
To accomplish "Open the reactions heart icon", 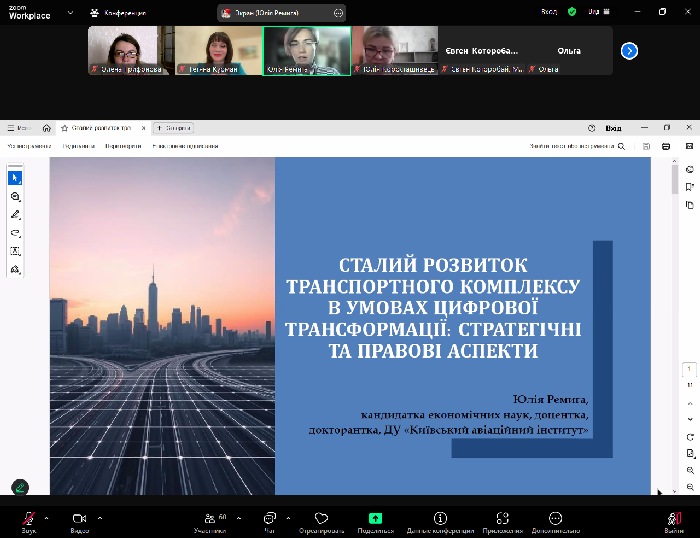I will click(321, 519).
